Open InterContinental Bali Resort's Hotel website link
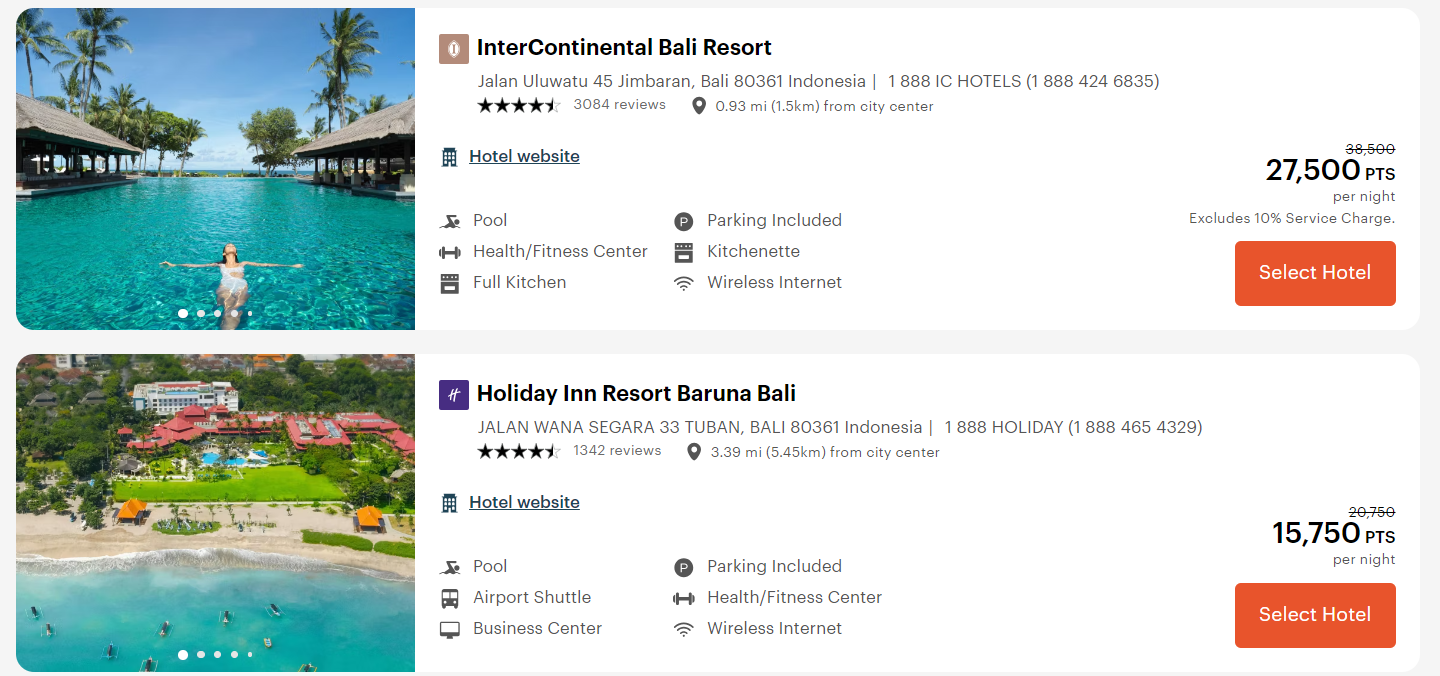The image size is (1440, 676). click(524, 156)
